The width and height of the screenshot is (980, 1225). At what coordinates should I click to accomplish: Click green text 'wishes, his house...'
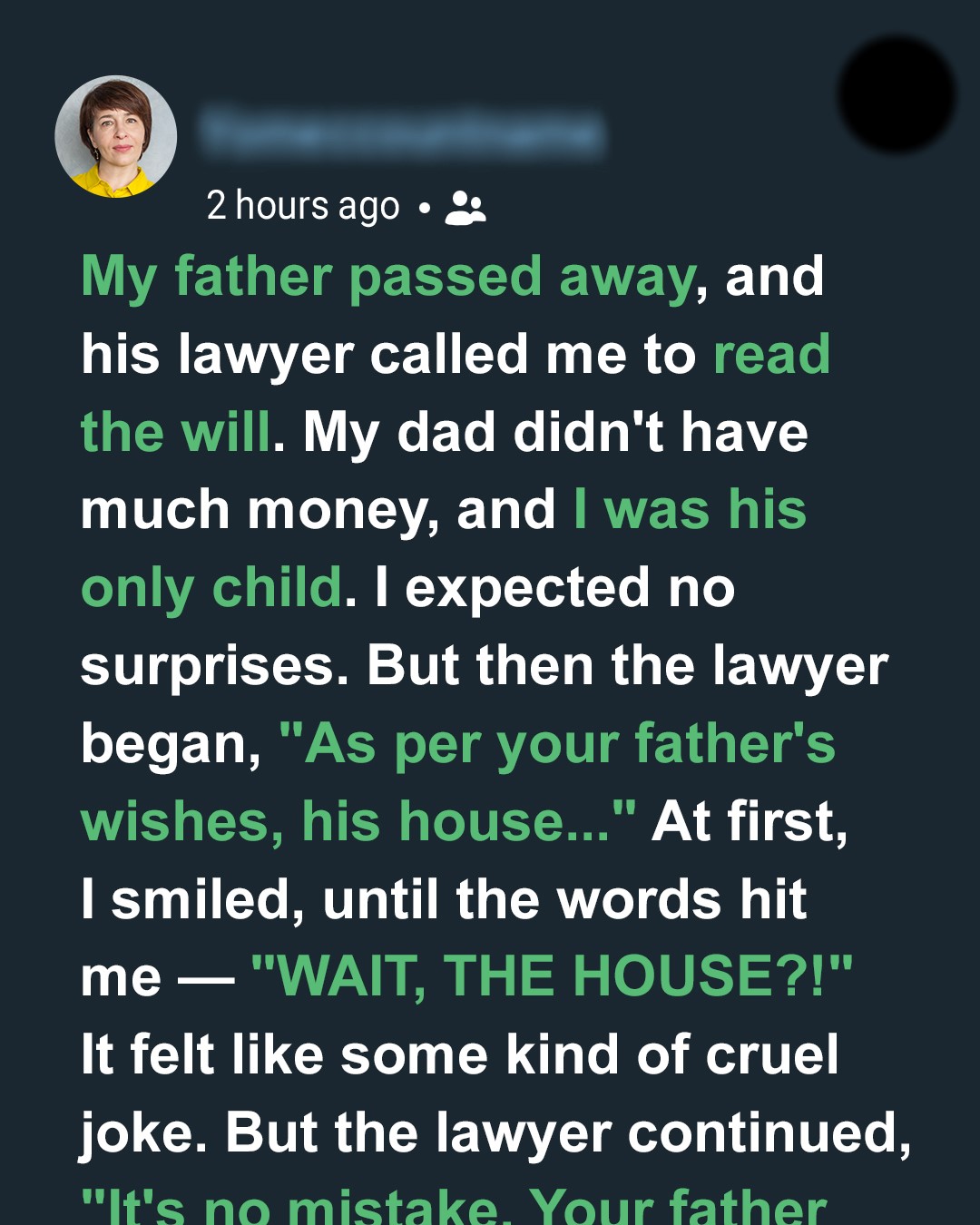[x=358, y=822]
